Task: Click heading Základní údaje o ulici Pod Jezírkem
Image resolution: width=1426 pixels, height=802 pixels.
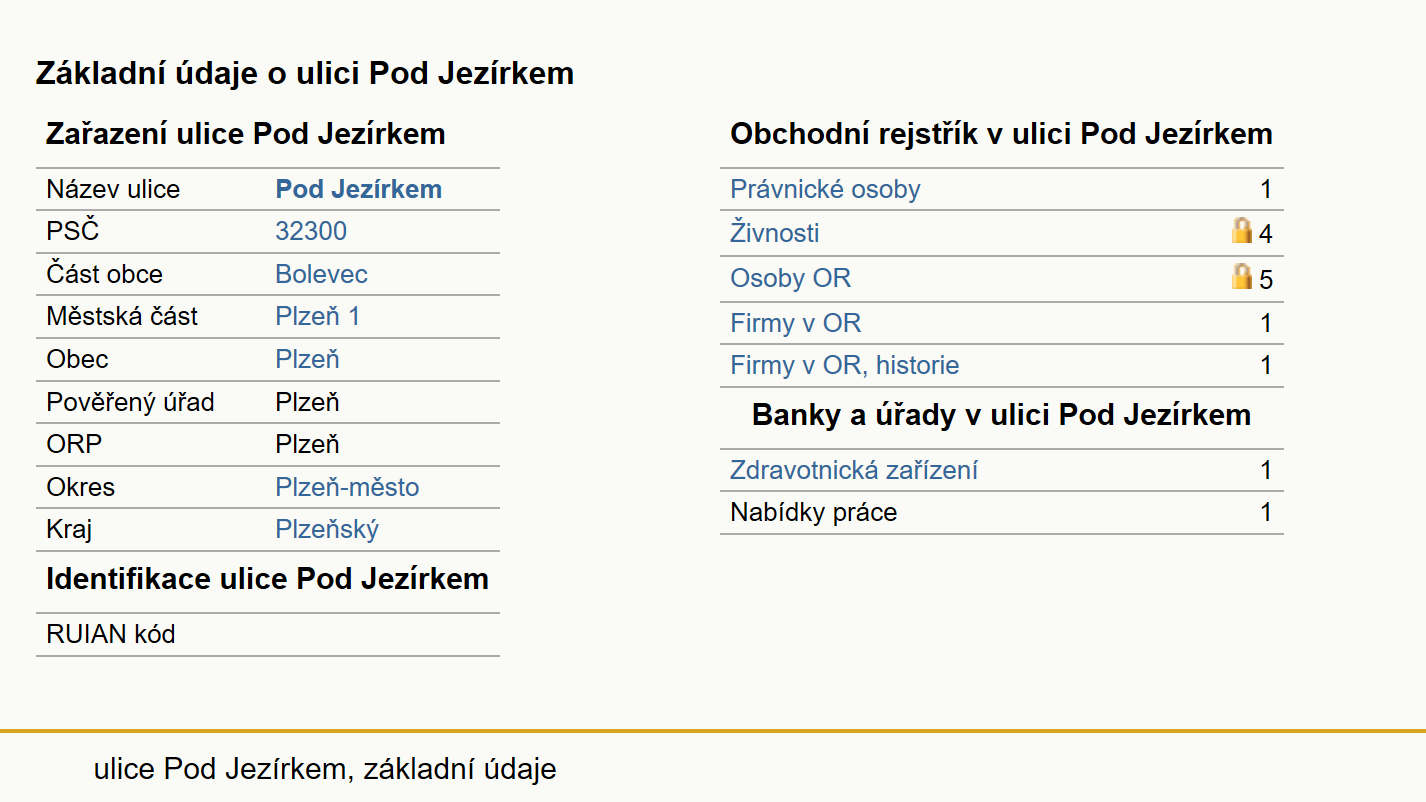Action: point(305,73)
